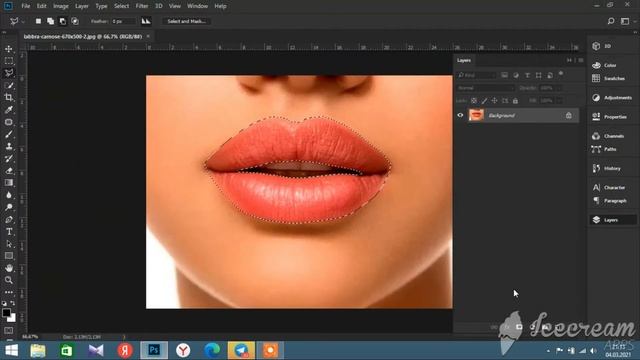Select the Path Selection arrow tool
This screenshot has height=360, width=640.
click(x=9, y=244)
